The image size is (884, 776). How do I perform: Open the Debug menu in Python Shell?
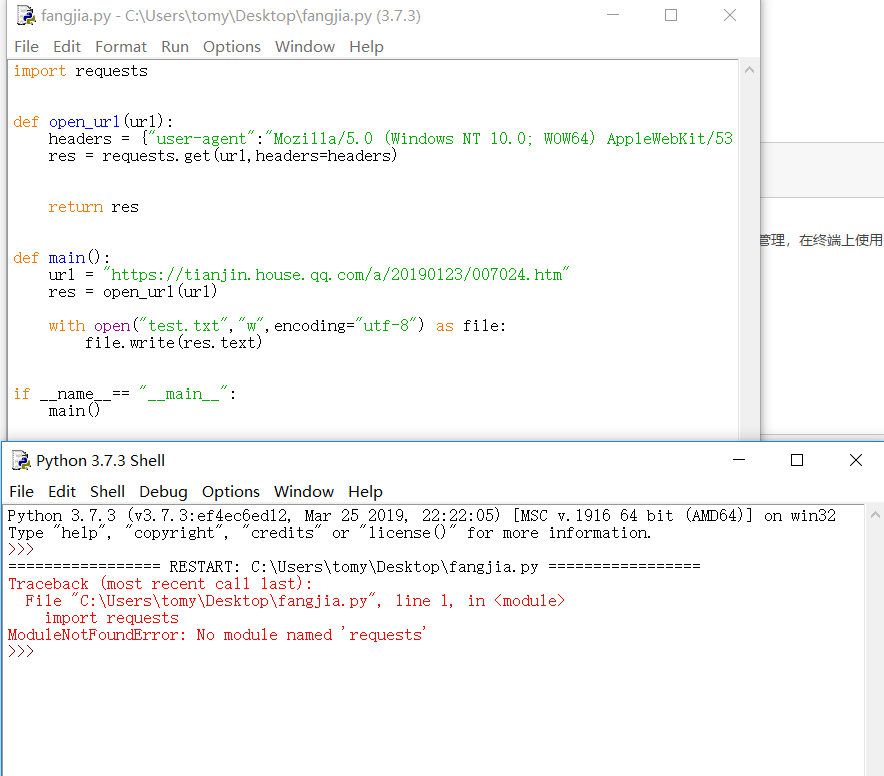[163, 492]
